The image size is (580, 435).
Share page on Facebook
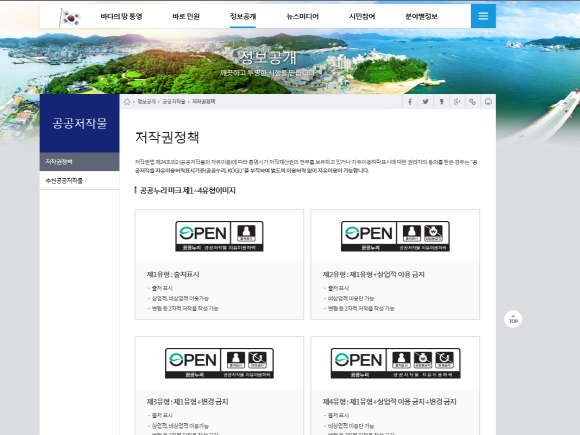coord(410,102)
